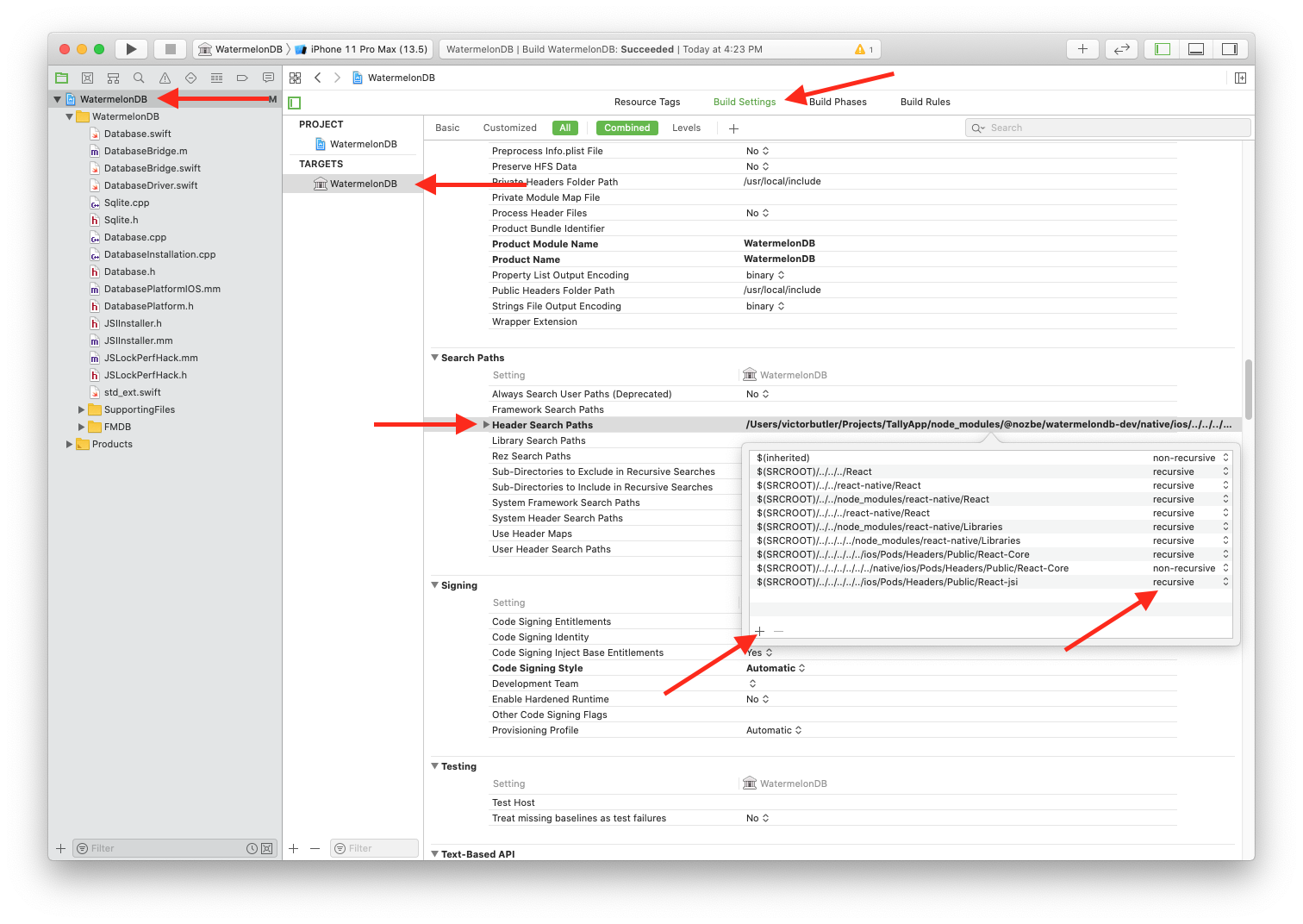Switch to the Build Rules tab
Viewport: 1303px width, 924px height.
click(x=926, y=102)
